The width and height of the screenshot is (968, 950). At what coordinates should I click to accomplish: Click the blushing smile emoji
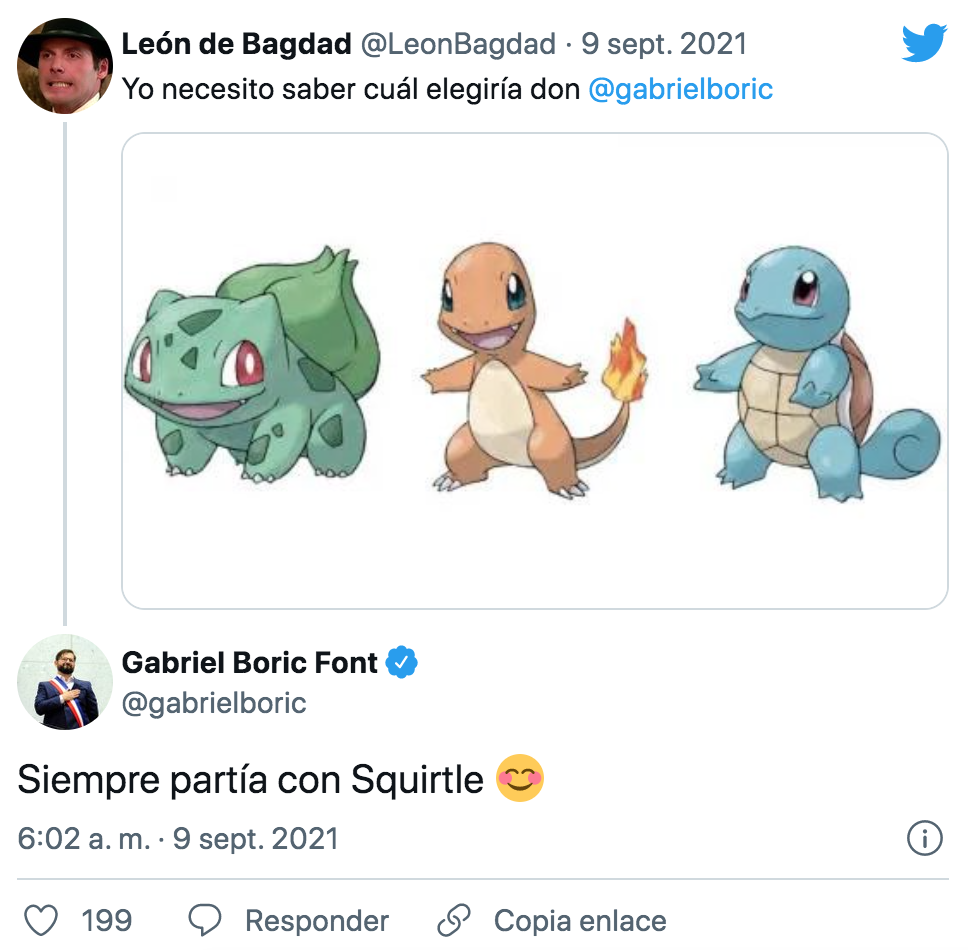click(520, 779)
